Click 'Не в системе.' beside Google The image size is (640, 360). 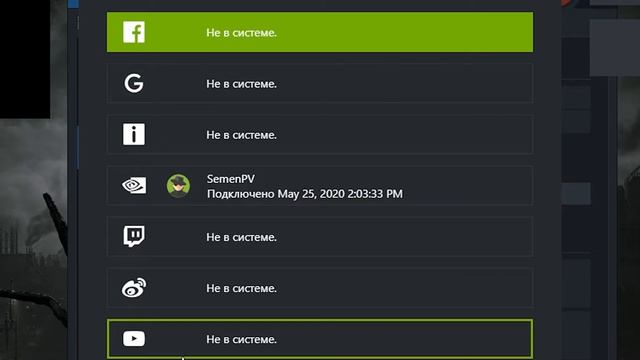click(x=241, y=84)
